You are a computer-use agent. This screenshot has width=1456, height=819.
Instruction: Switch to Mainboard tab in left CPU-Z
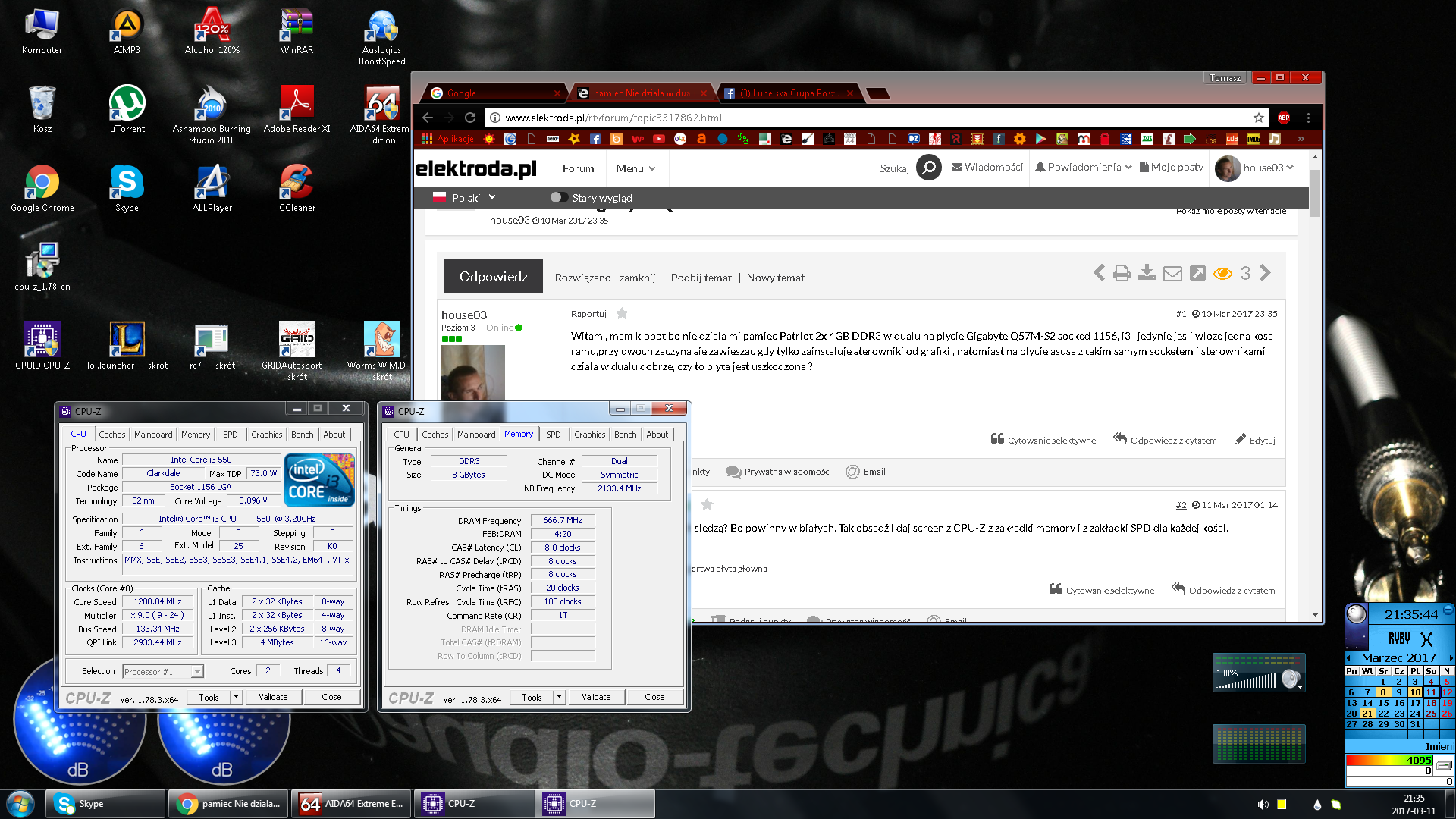click(153, 435)
